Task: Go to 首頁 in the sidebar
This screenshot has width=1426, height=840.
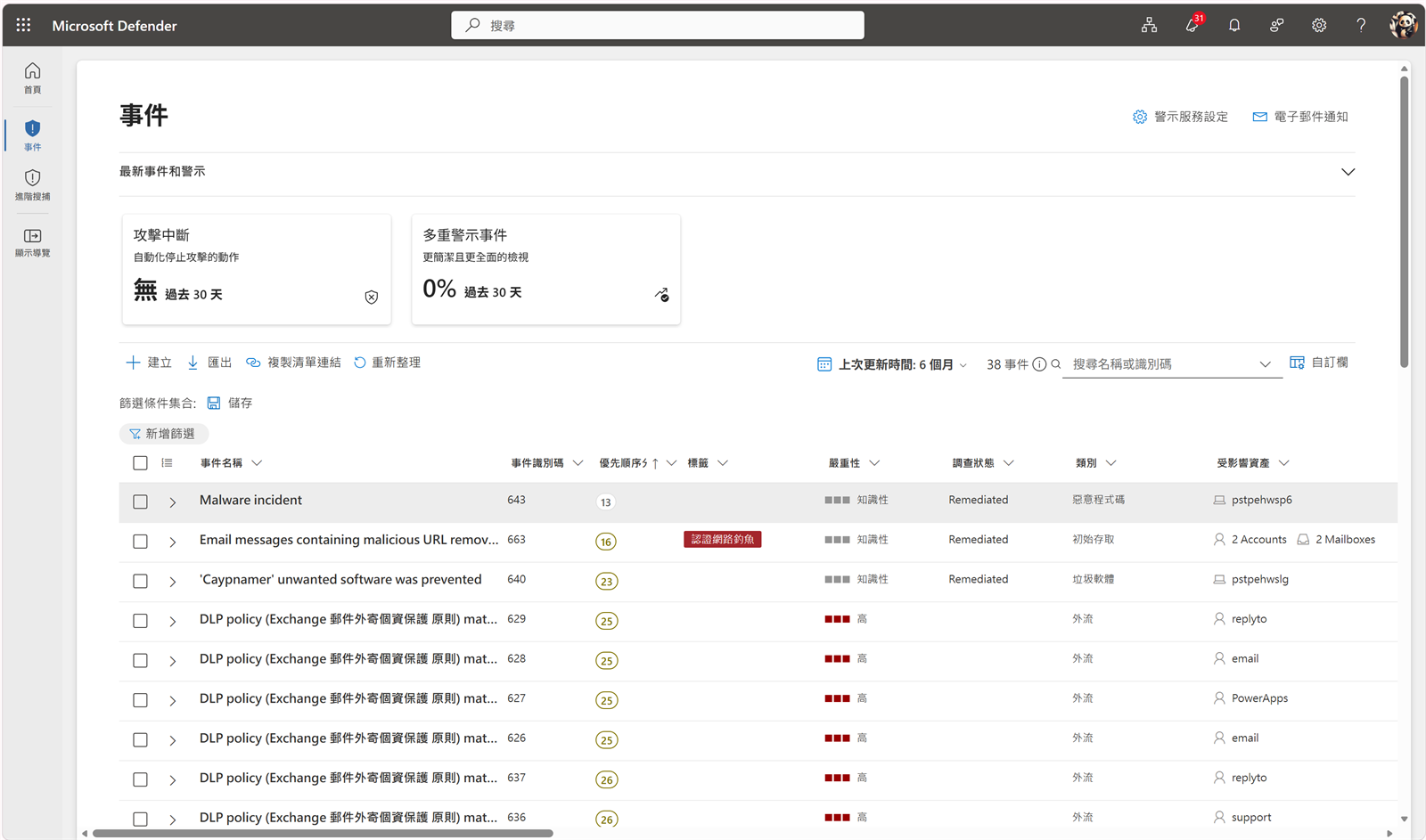Action: coord(32,77)
